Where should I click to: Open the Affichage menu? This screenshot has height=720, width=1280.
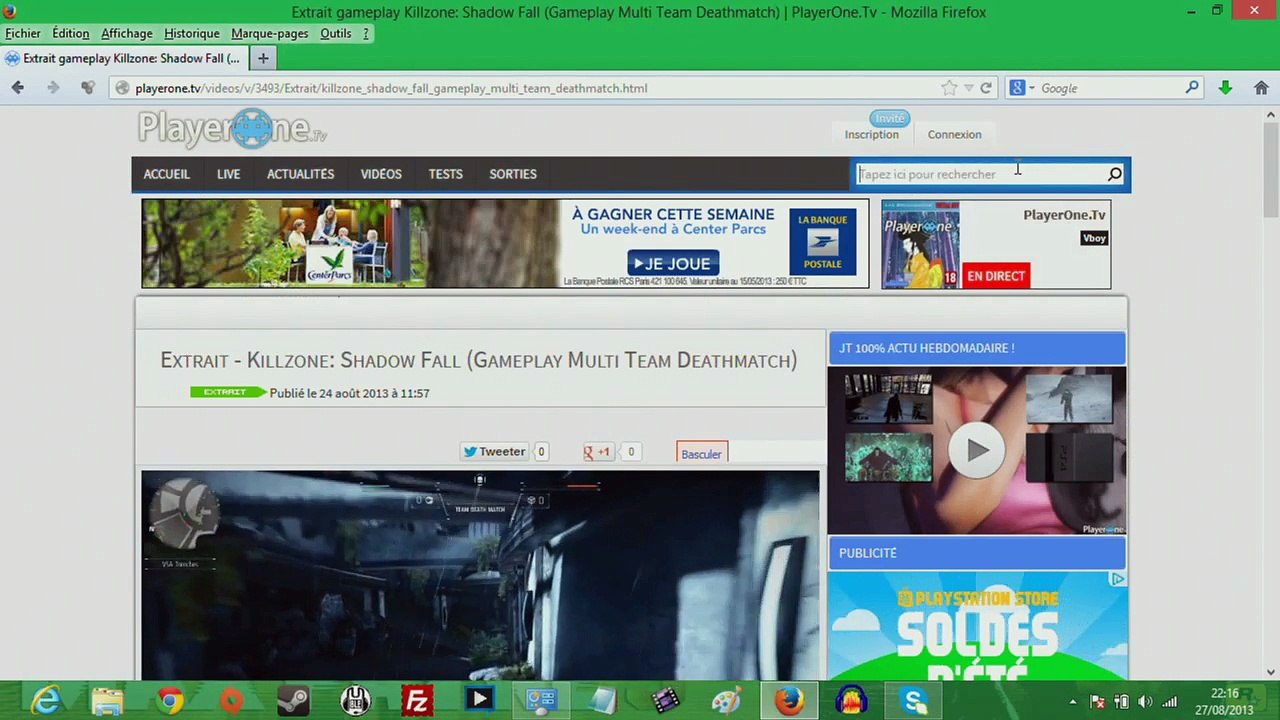(127, 33)
